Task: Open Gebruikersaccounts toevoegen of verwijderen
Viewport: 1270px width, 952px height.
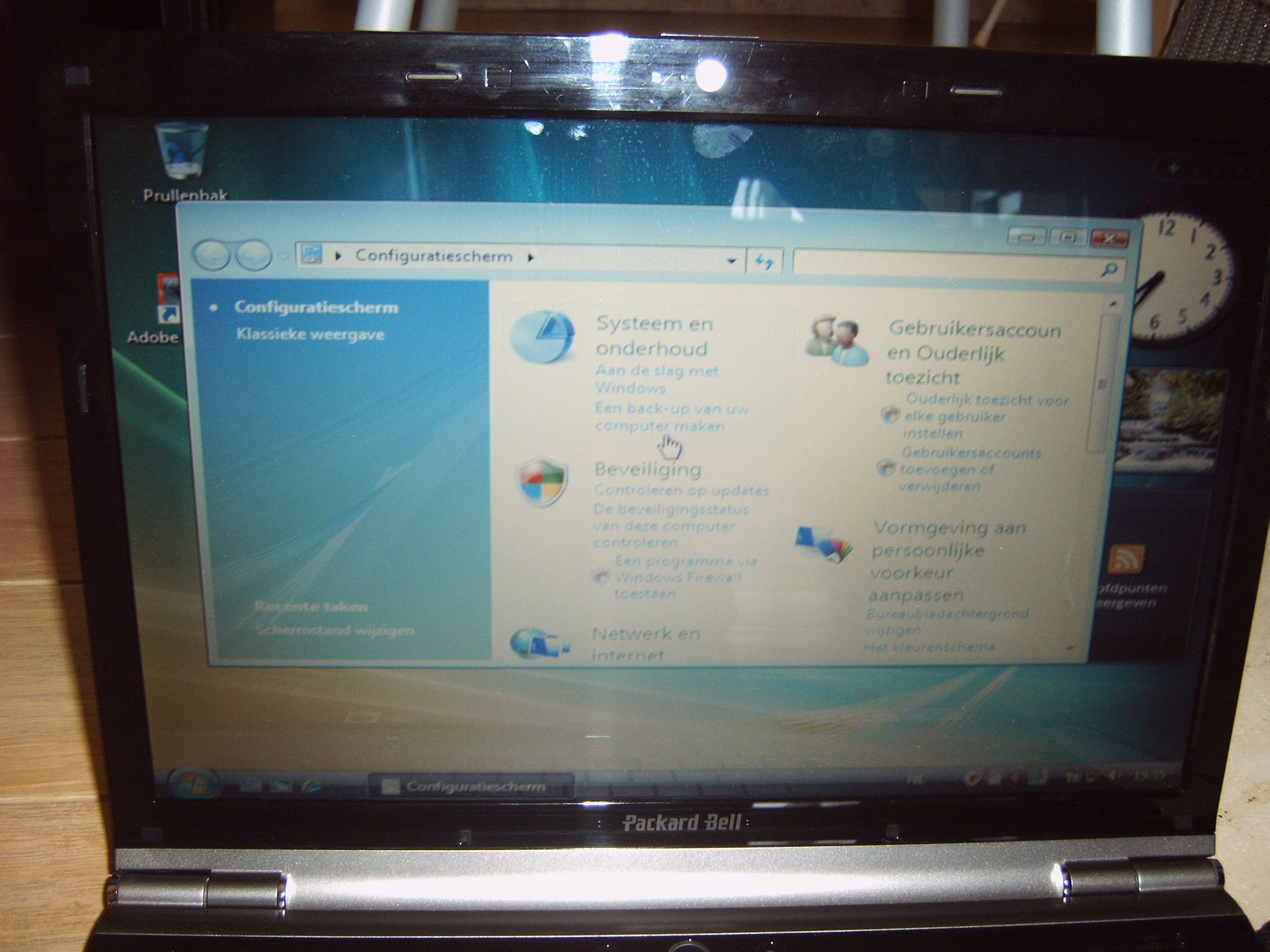Action: pyautogui.click(x=970, y=470)
